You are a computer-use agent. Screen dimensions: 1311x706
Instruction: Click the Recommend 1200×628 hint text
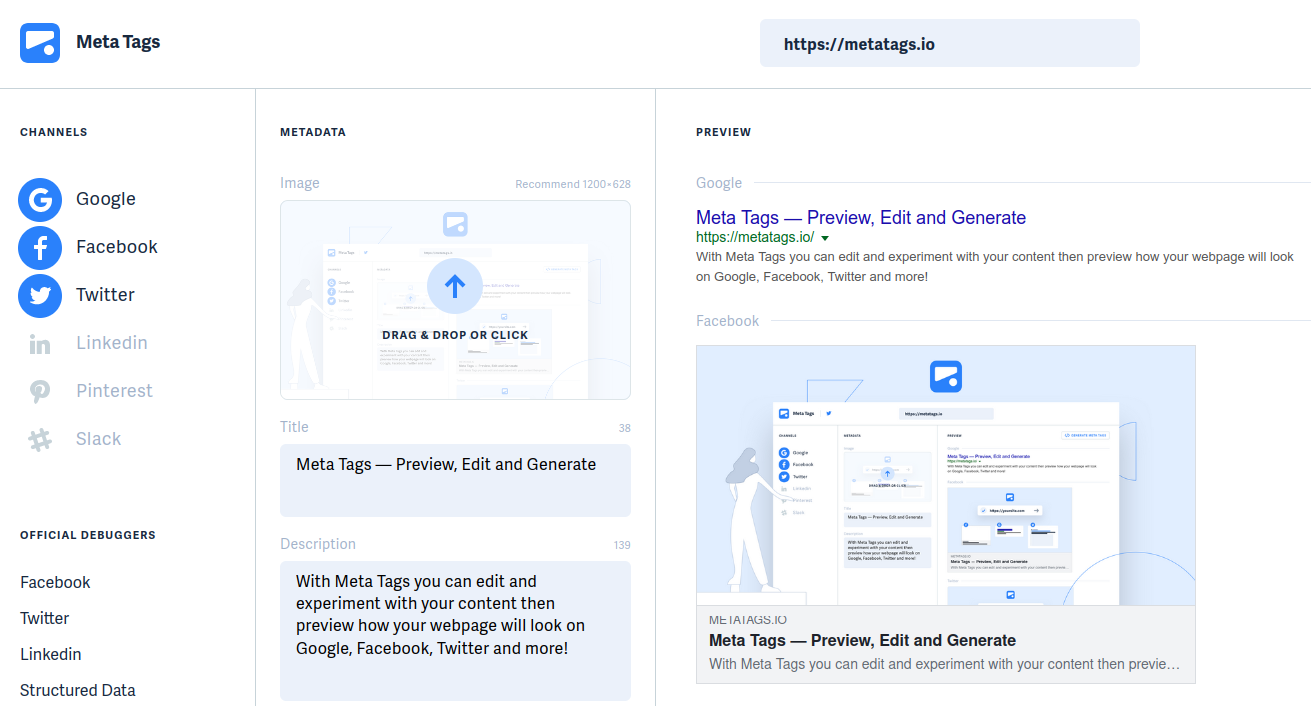pyautogui.click(x=573, y=184)
